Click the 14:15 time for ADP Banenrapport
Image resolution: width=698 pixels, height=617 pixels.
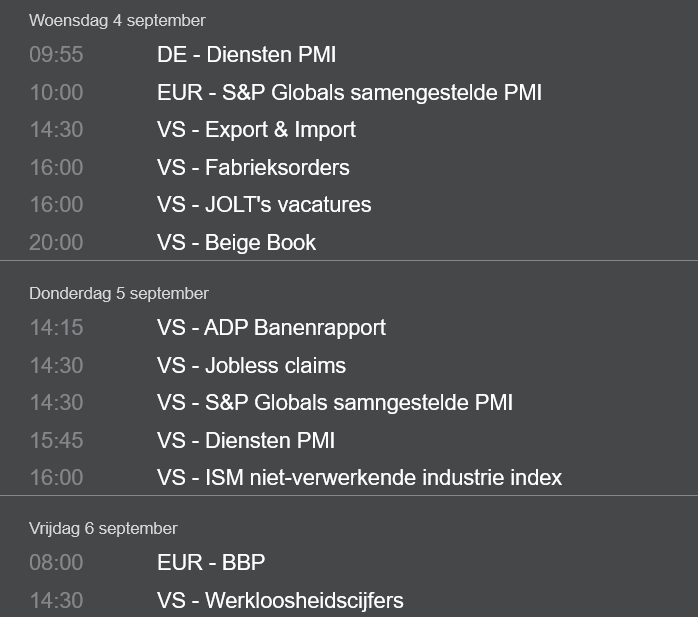tap(56, 328)
